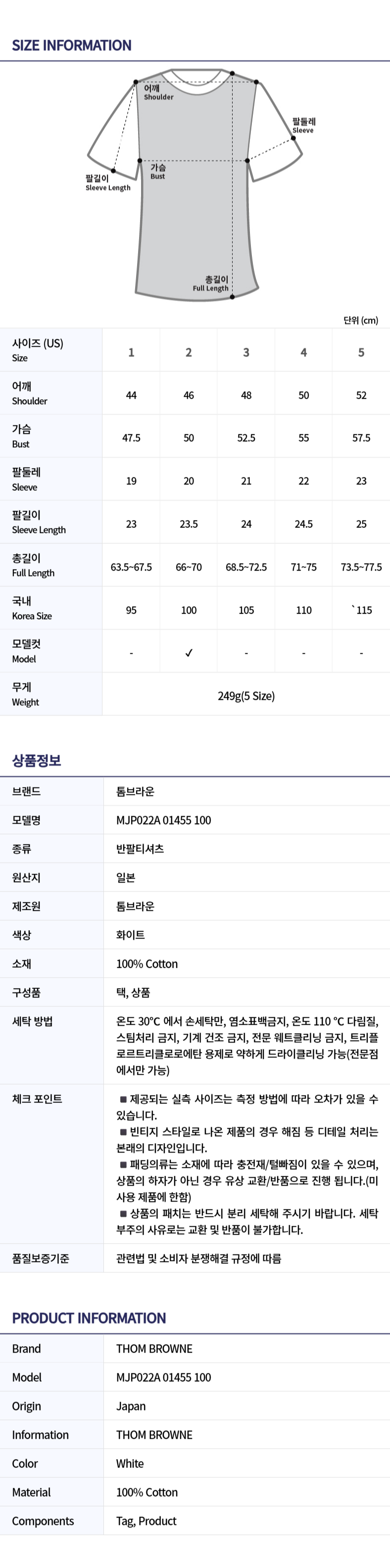Click the full length 71~75 cell
This screenshot has width=390, height=1568.
coord(303,567)
